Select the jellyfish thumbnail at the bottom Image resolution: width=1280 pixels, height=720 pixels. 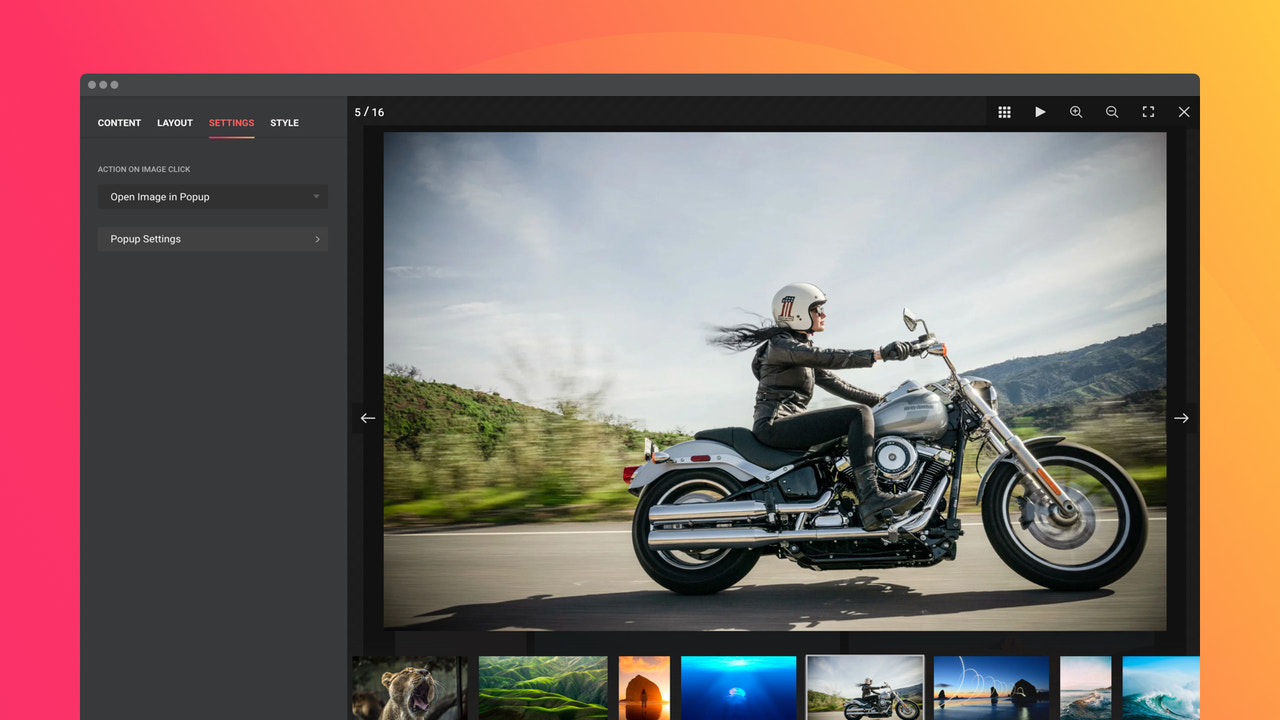click(x=739, y=688)
